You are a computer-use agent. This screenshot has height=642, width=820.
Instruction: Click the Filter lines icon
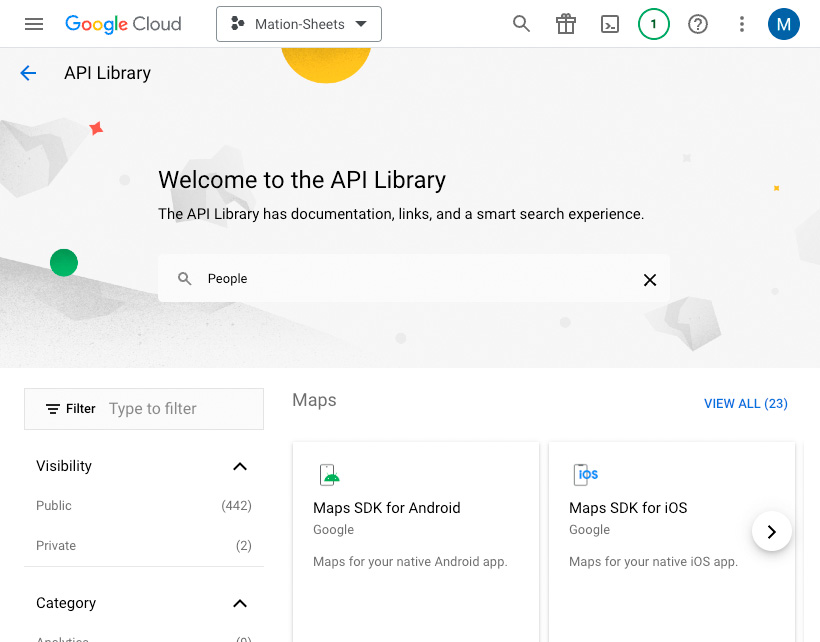[x=52, y=409]
